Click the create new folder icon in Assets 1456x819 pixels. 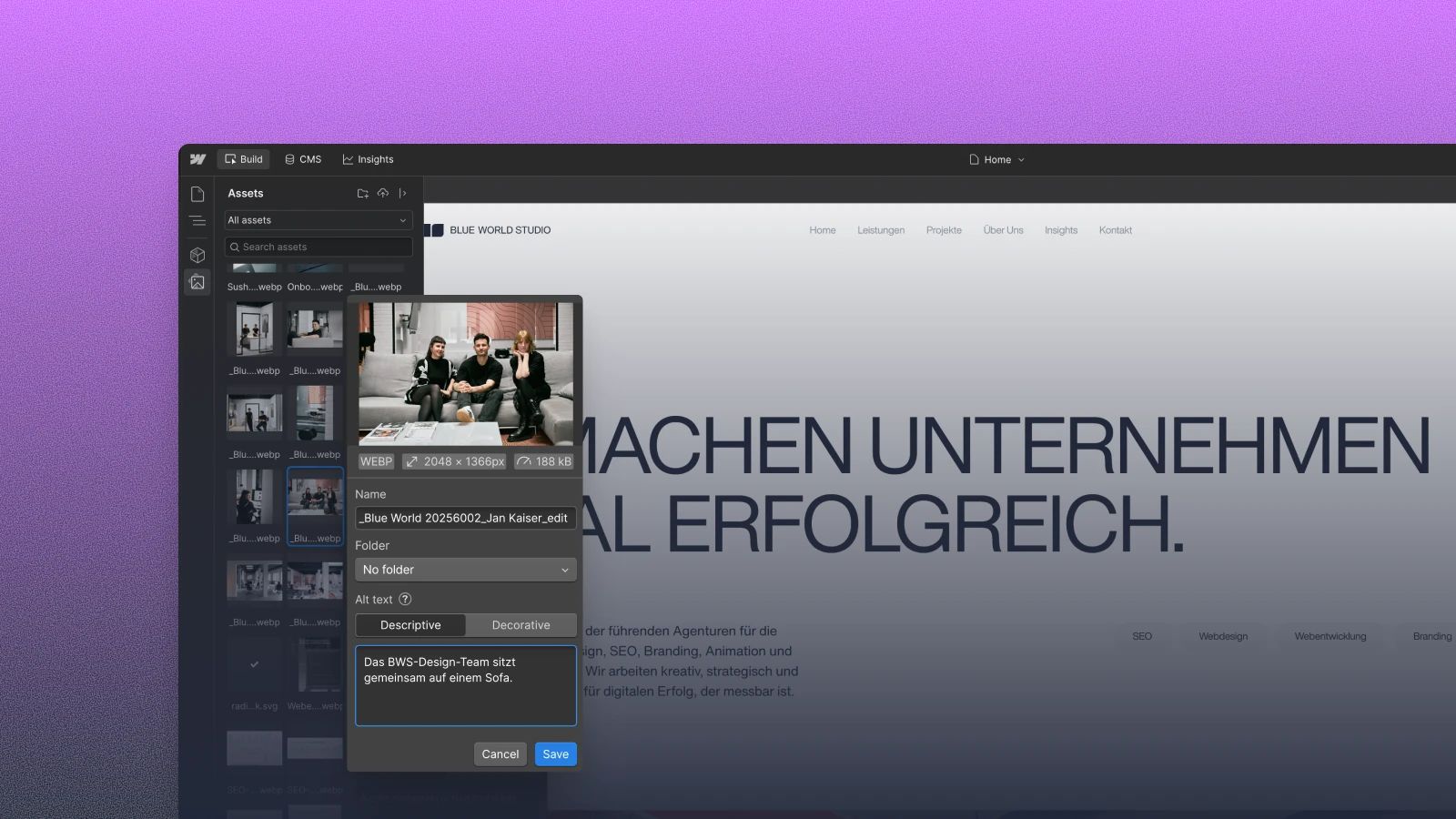[x=362, y=193]
